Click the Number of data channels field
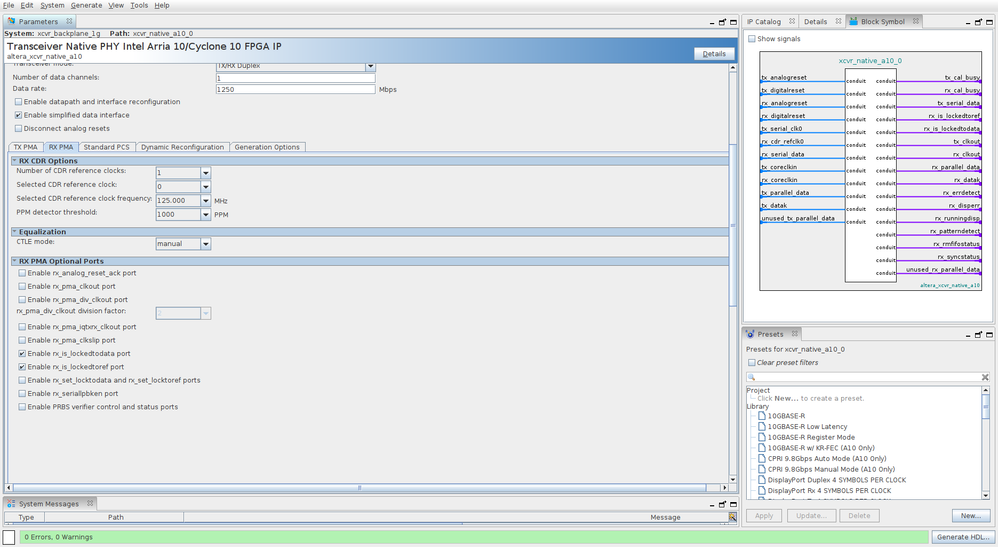Image resolution: width=998 pixels, height=547 pixels. click(295, 78)
